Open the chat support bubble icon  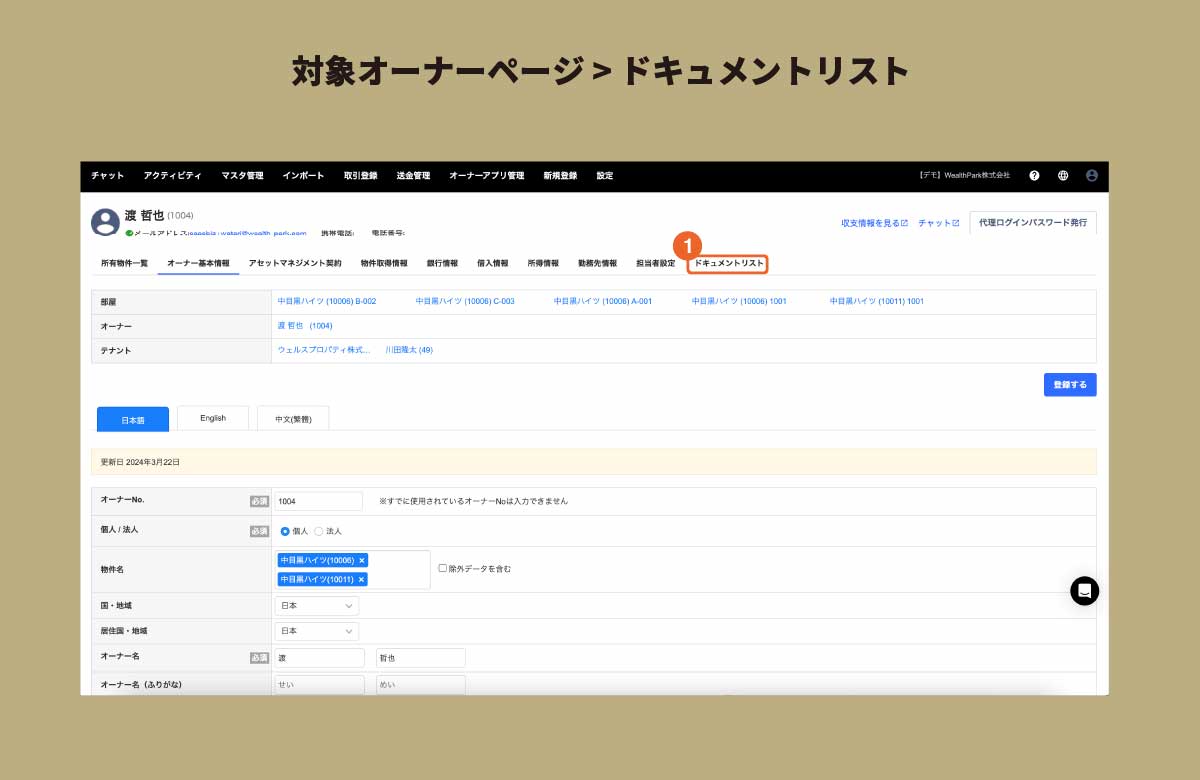coord(1084,591)
